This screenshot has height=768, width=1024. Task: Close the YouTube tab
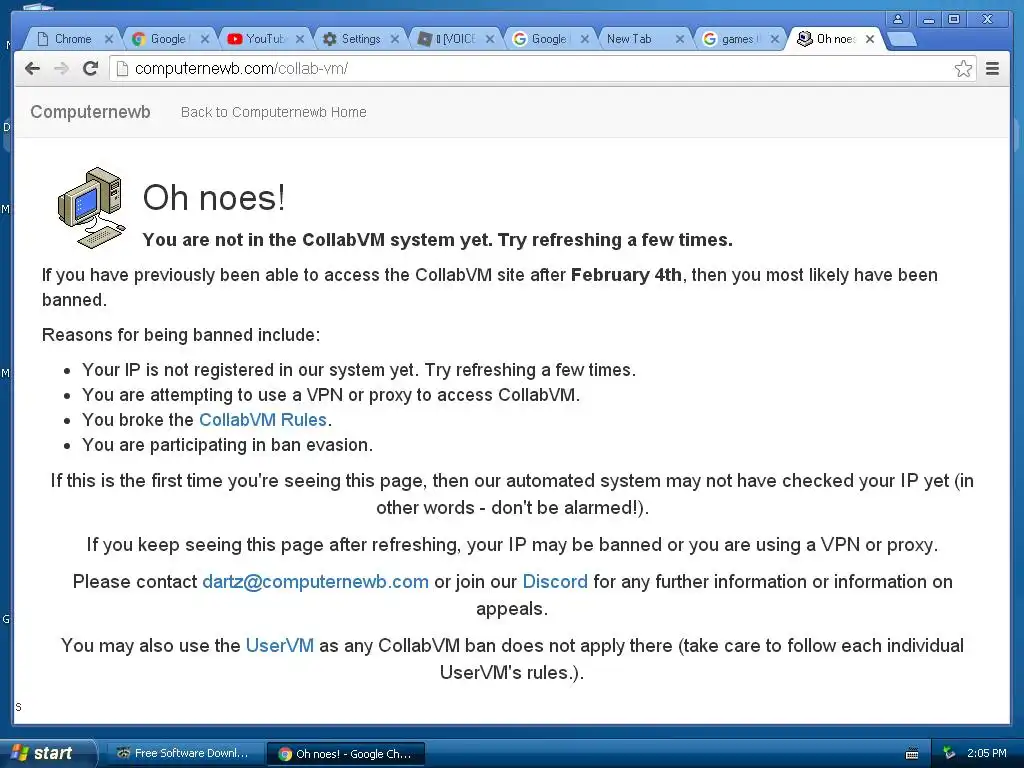coord(300,39)
